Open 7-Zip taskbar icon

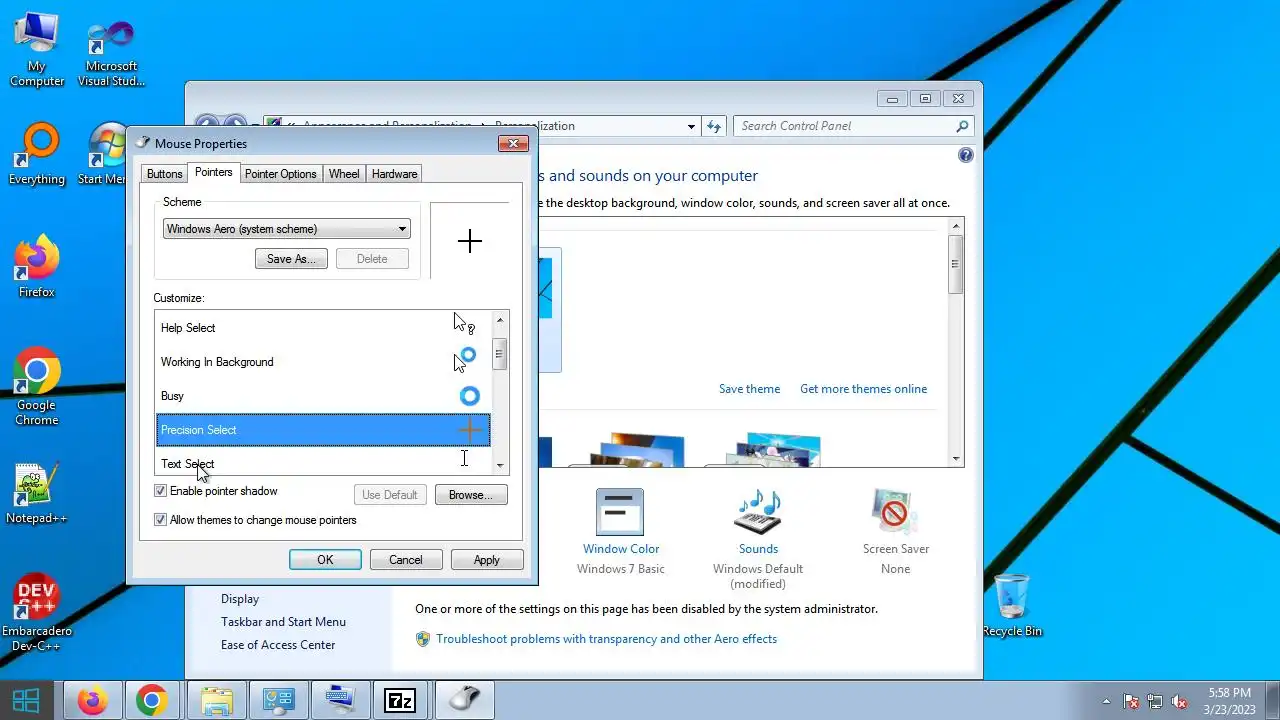click(x=401, y=701)
